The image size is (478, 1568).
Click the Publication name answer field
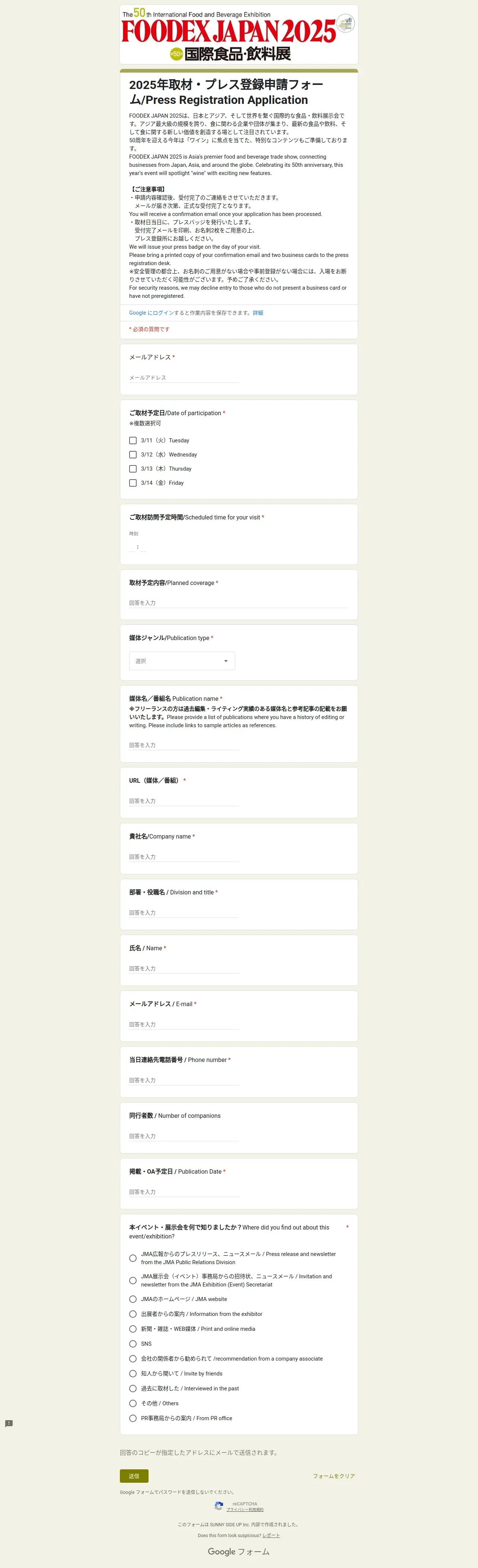tap(184, 745)
